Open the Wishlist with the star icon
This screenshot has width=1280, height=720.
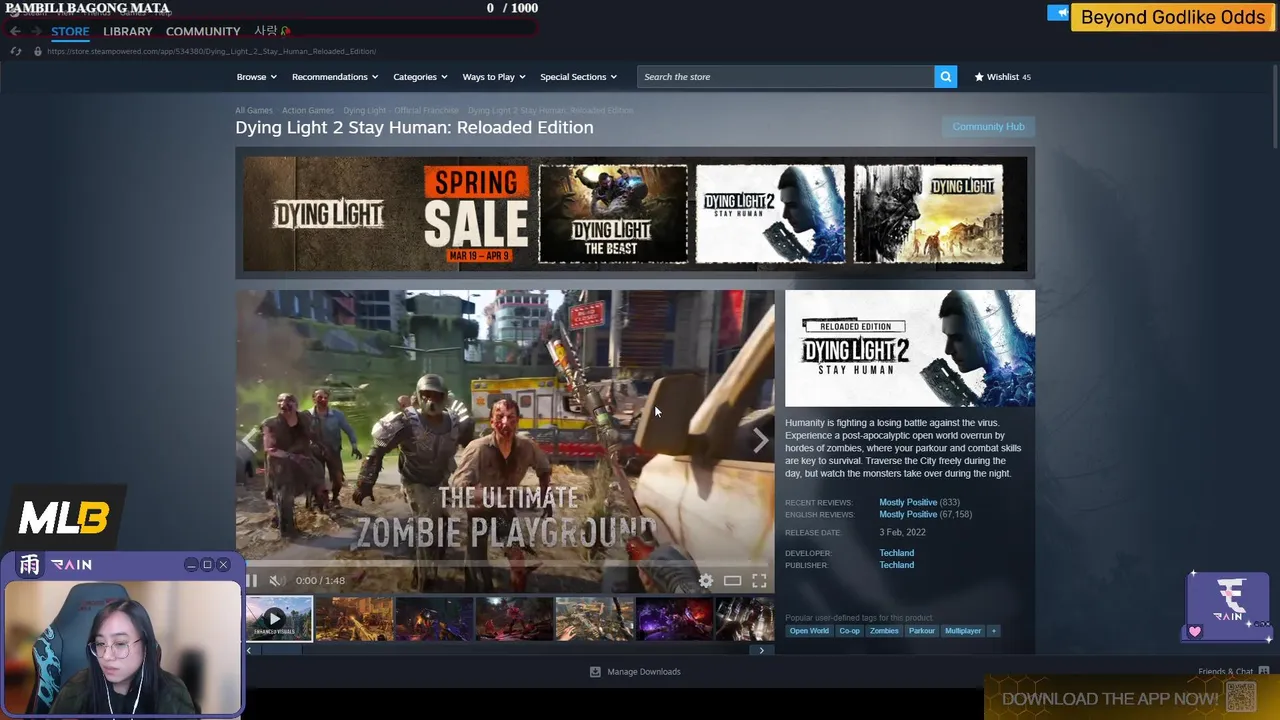point(1002,77)
